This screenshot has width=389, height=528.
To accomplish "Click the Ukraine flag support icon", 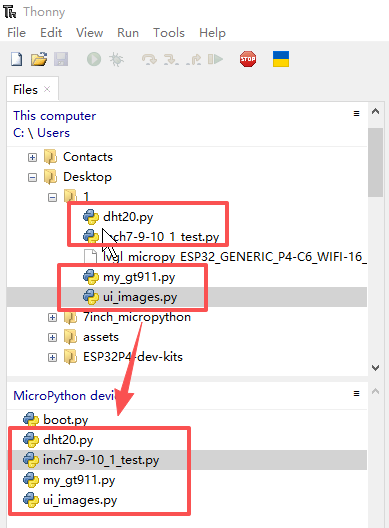I will click(x=281, y=59).
